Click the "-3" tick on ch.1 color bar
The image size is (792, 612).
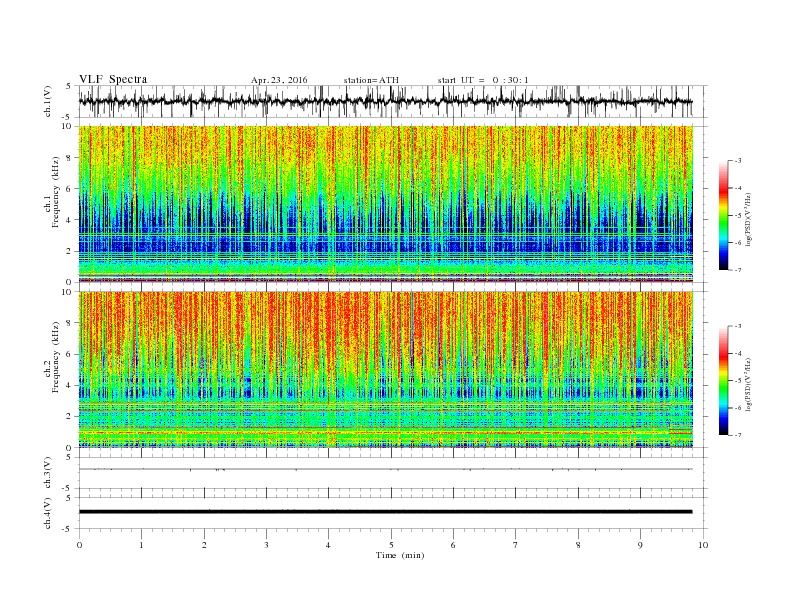click(738, 161)
